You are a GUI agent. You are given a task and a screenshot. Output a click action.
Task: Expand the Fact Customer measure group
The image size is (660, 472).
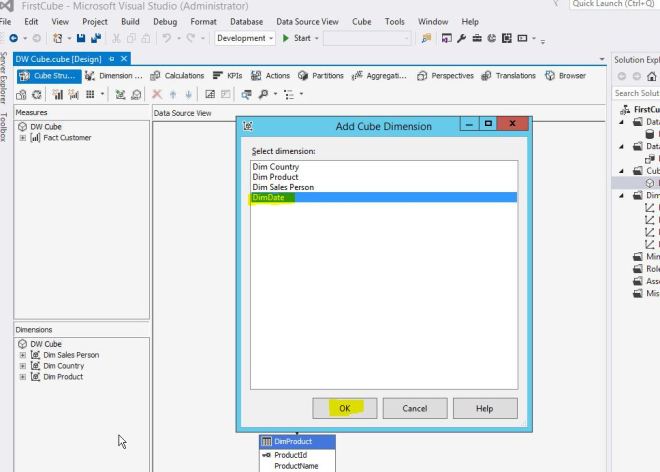coord(23,138)
